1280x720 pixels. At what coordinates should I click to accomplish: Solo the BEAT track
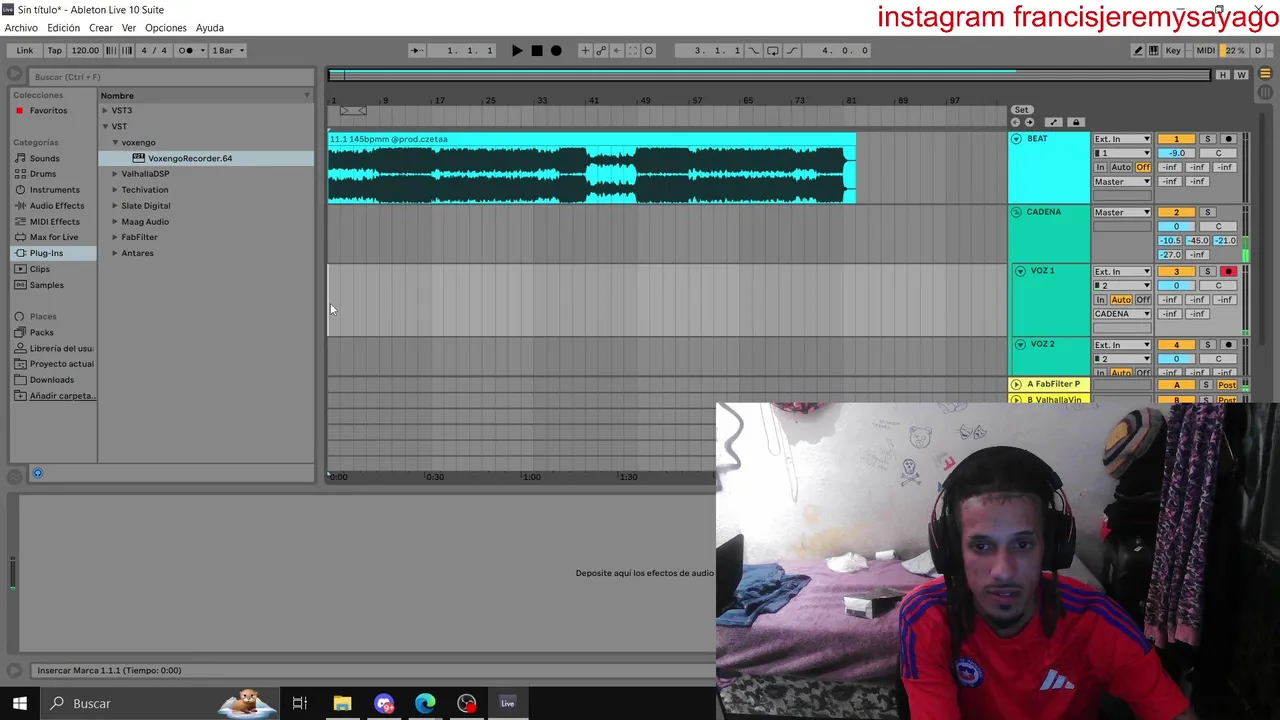click(x=1207, y=139)
